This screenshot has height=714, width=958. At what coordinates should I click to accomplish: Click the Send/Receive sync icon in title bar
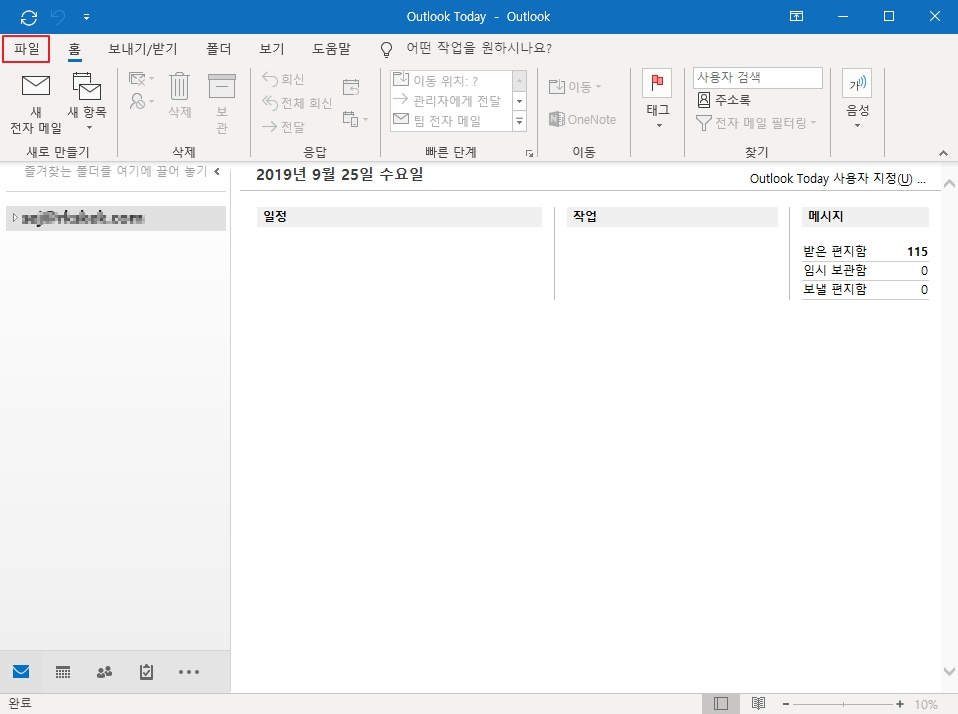point(29,17)
